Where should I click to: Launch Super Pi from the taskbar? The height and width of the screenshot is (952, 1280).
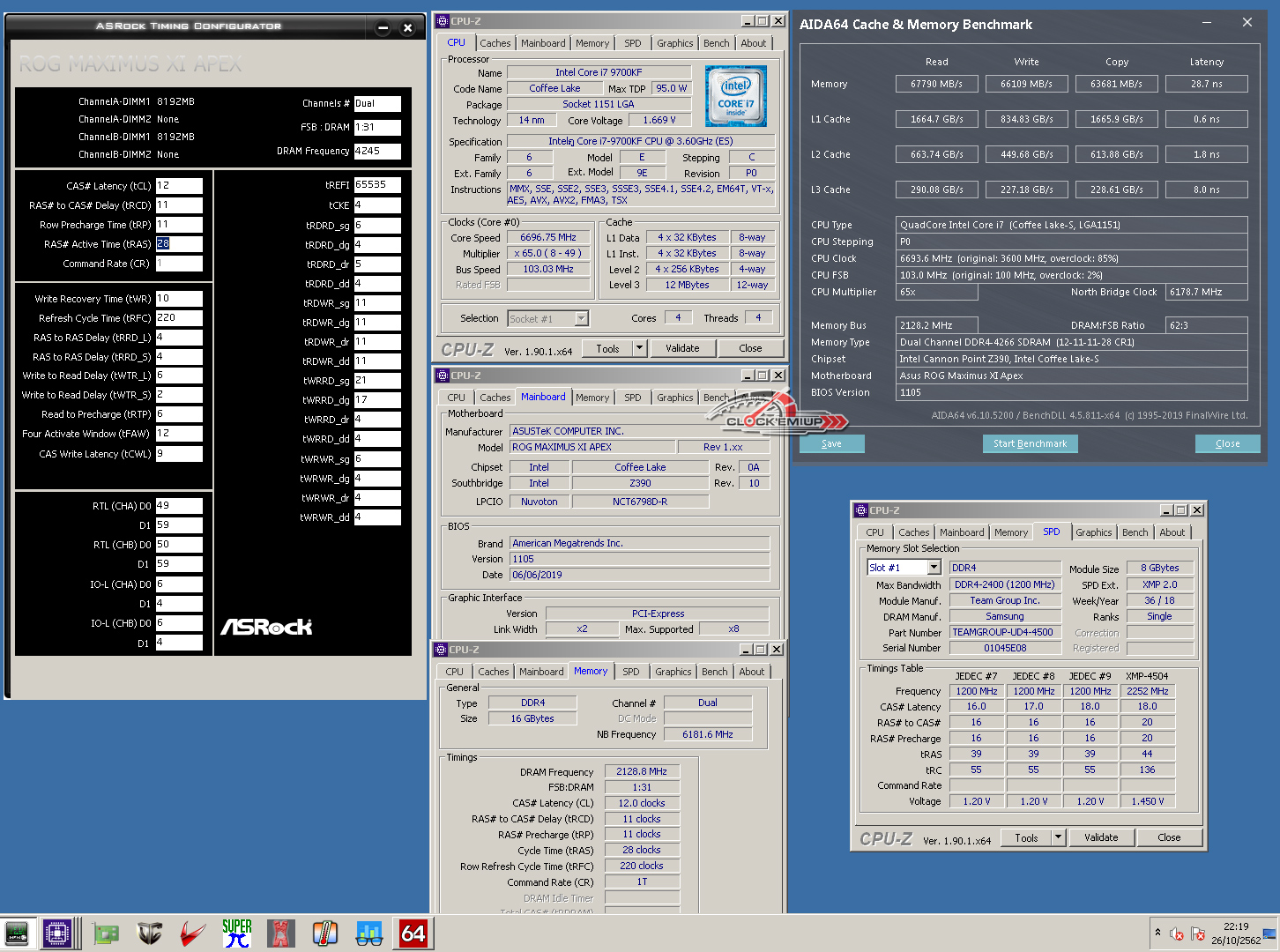click(237, 933)
